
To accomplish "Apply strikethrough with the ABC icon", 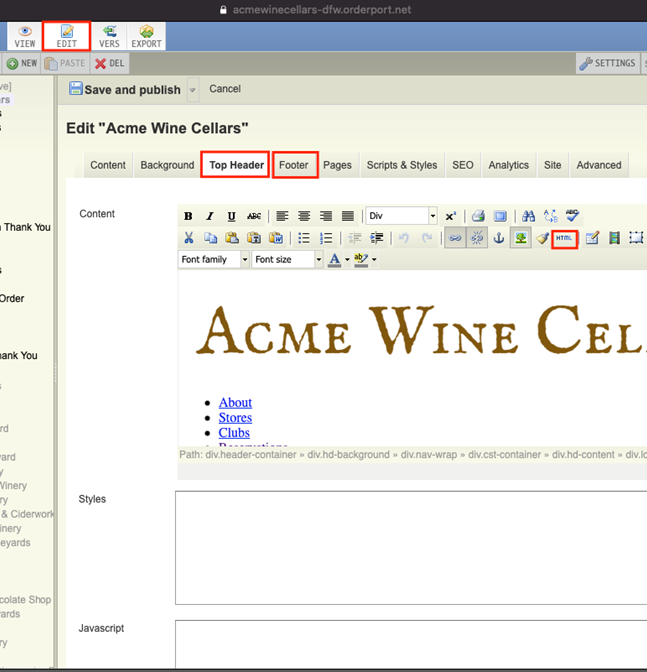I will [254, 216].
